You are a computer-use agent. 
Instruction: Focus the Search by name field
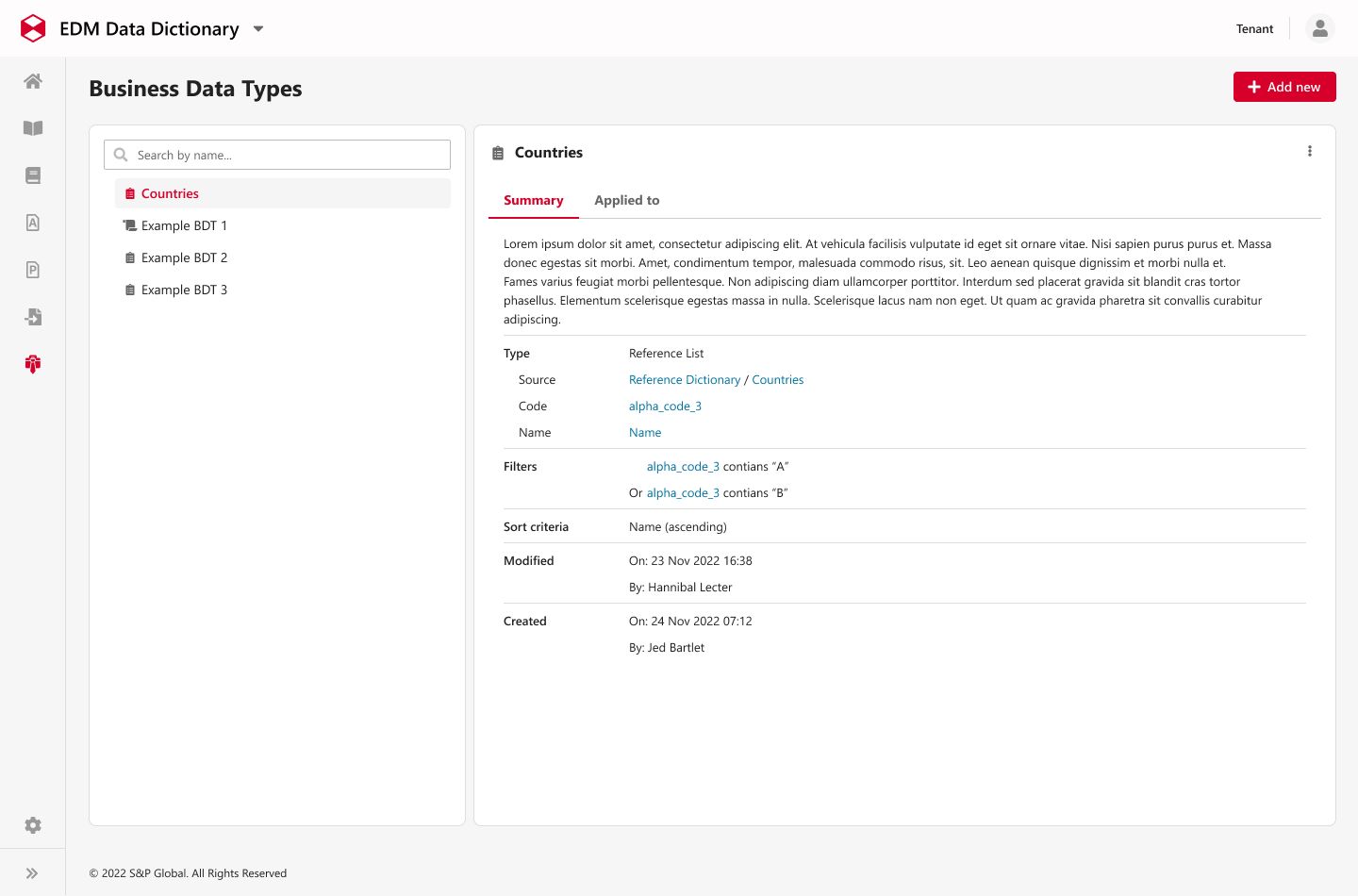pyautogui.click(x=277, y=155)
